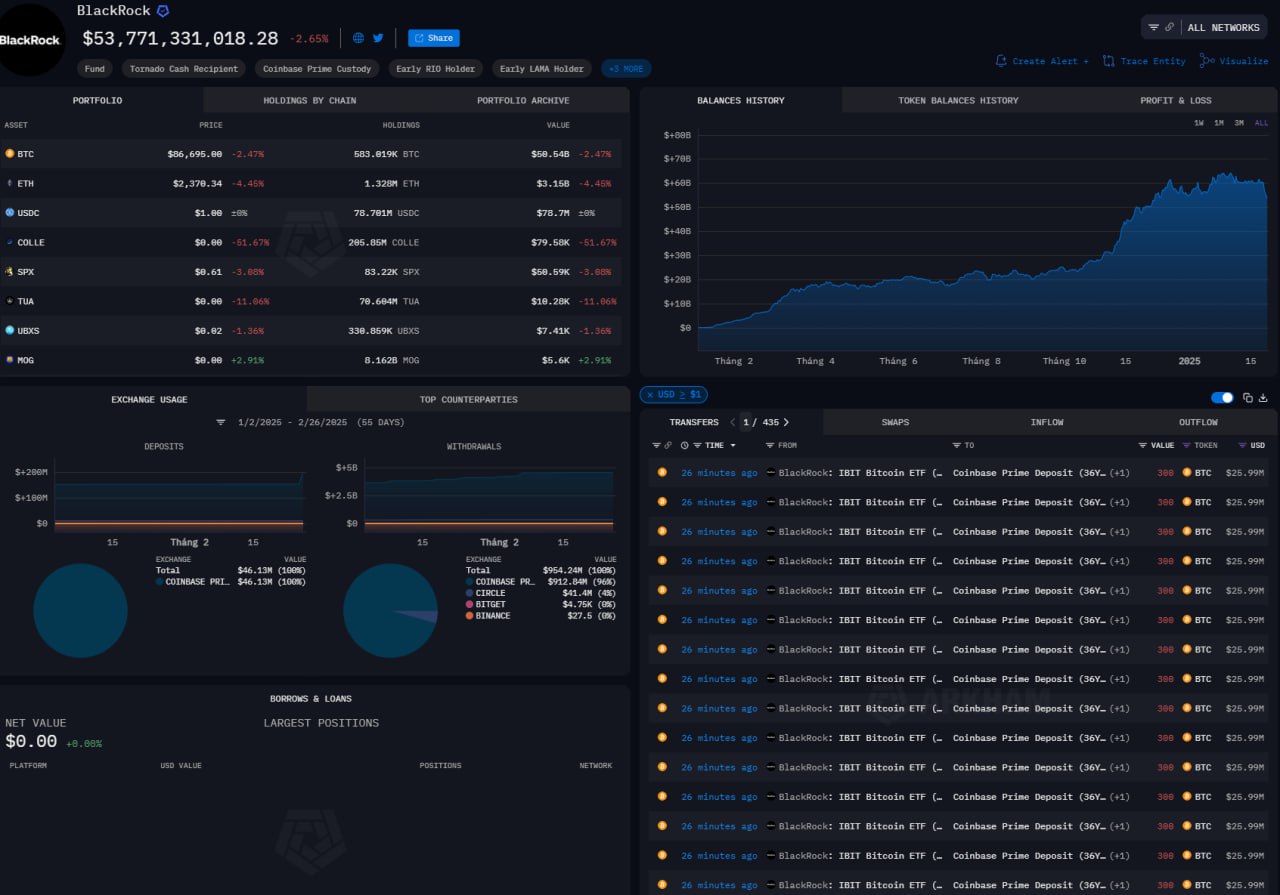Click Coinbase Prime Custody tag

coord(317,69)
